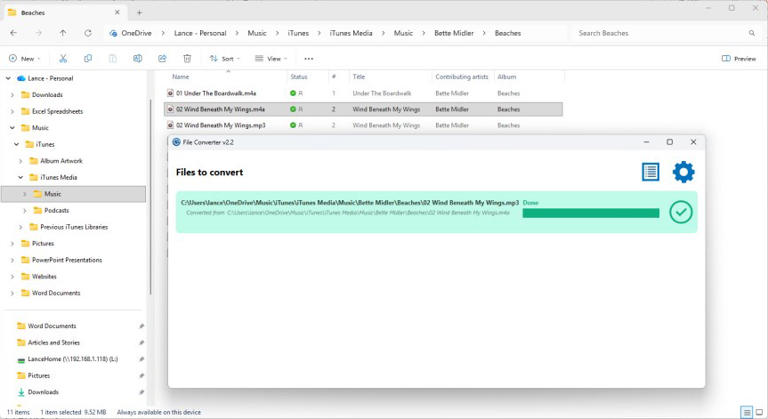Image resolution: width=768 pixels, height=419 pixels.
Task: Navigate to OneDrive in breadcrumb
Action: coord(136,33)
